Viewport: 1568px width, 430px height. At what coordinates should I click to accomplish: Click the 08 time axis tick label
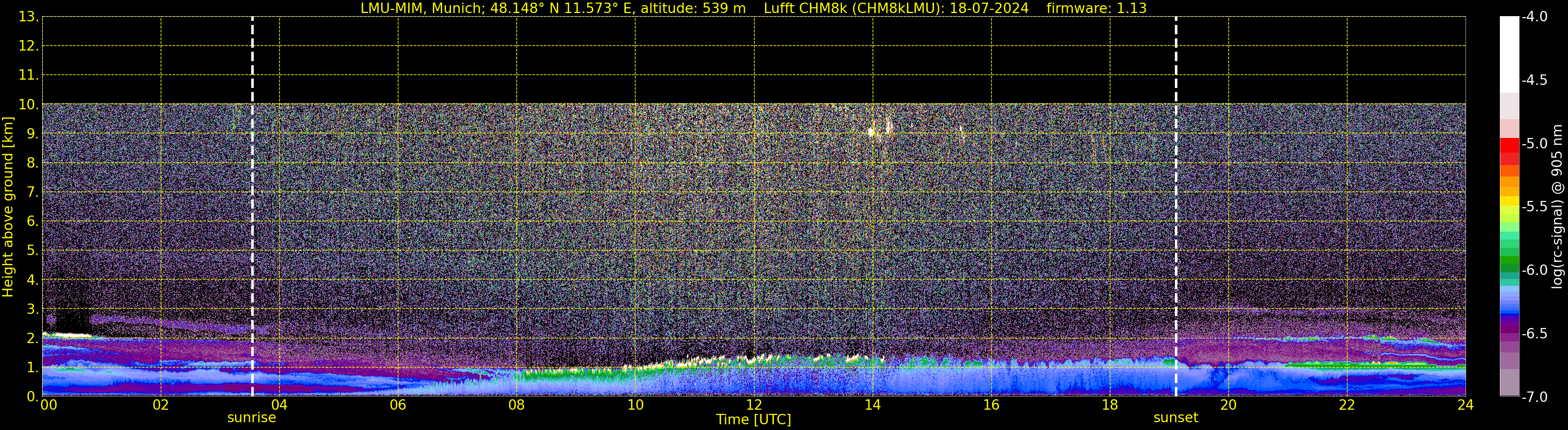point(517,406)
